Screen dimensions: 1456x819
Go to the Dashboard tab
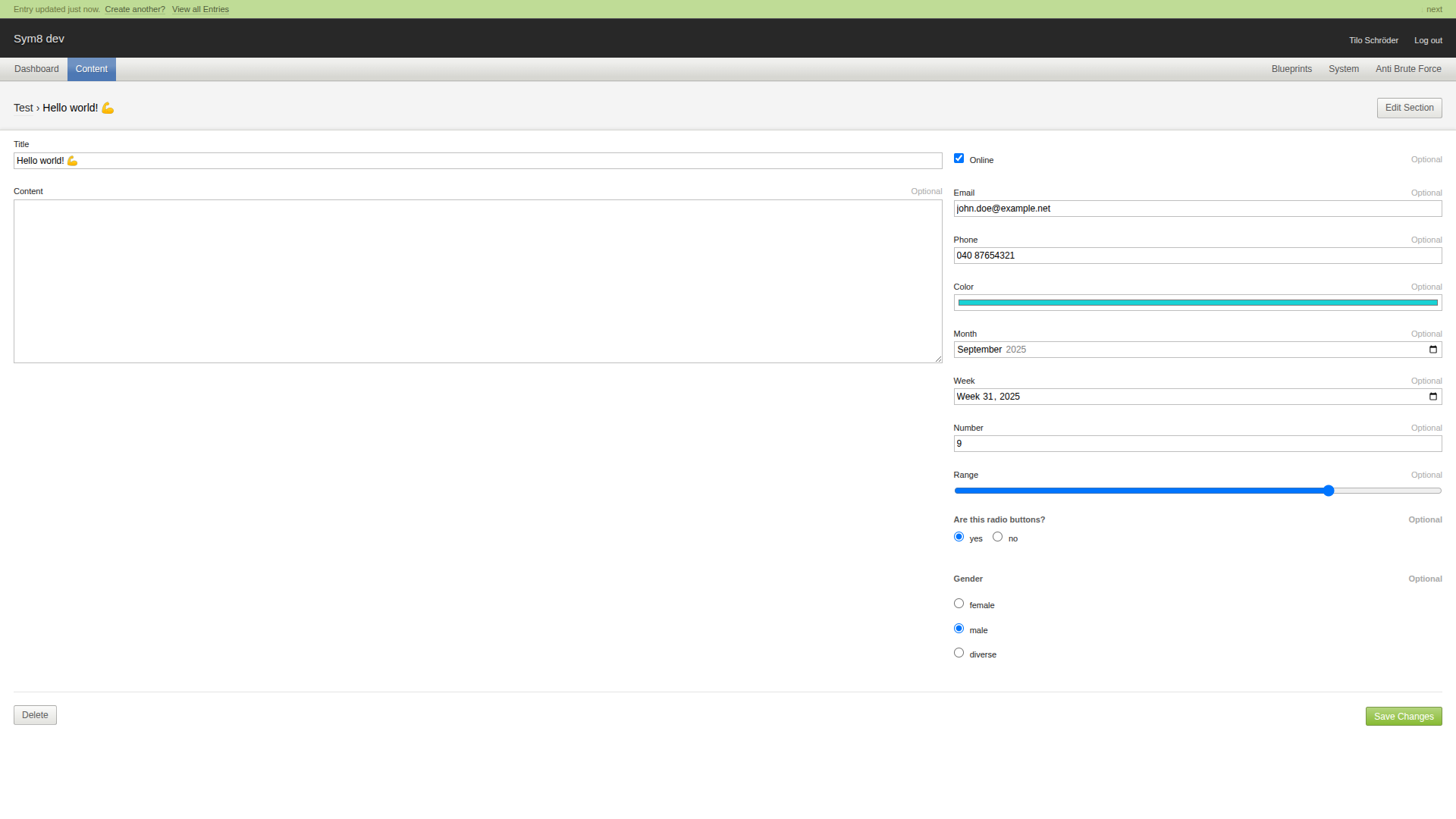36,69
